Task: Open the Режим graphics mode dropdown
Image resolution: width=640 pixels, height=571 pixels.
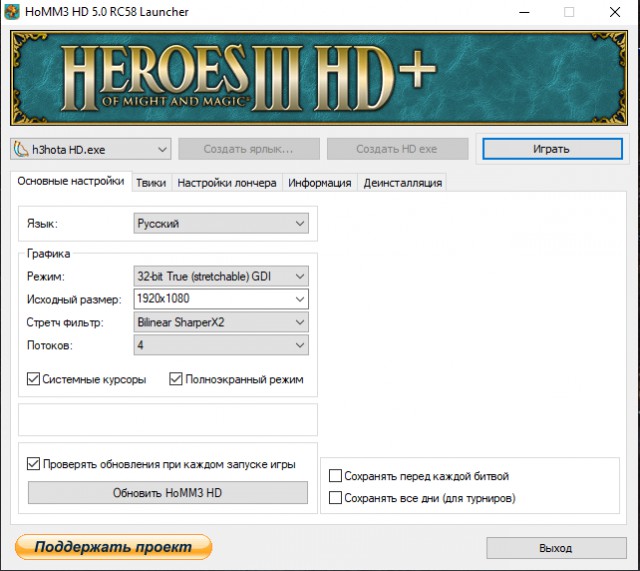Action: click(x=221, y=276)
